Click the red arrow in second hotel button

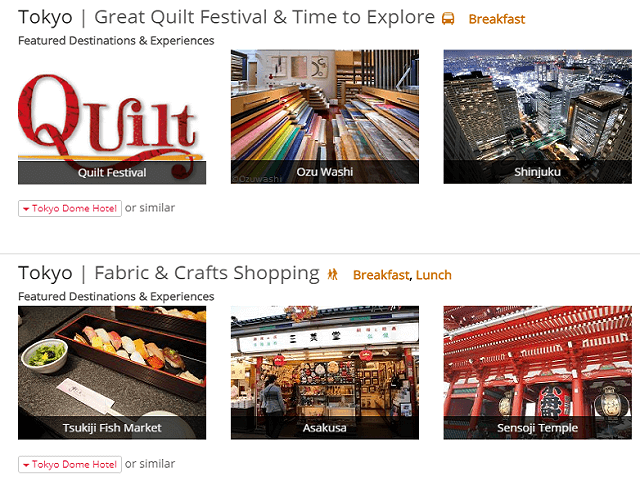(26, 465)
